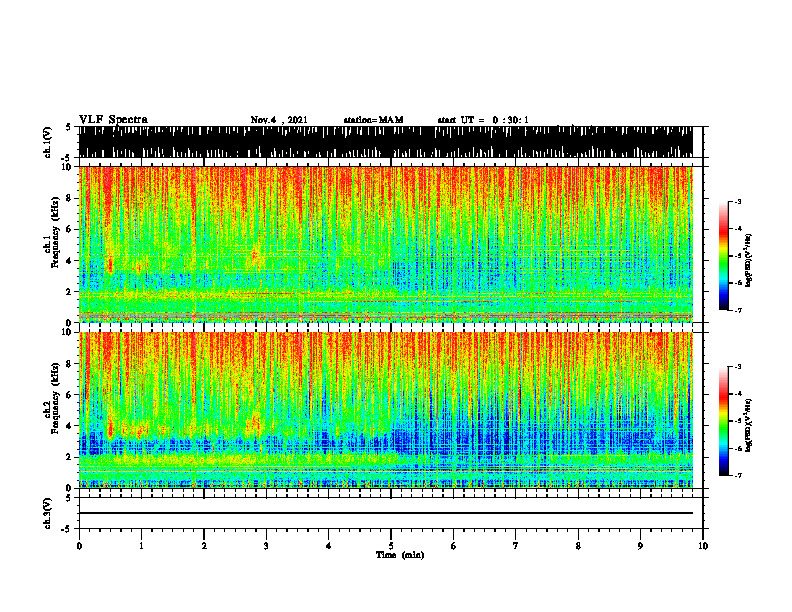Click the "ch.1(V)" axis label

(x=48, y=142)
